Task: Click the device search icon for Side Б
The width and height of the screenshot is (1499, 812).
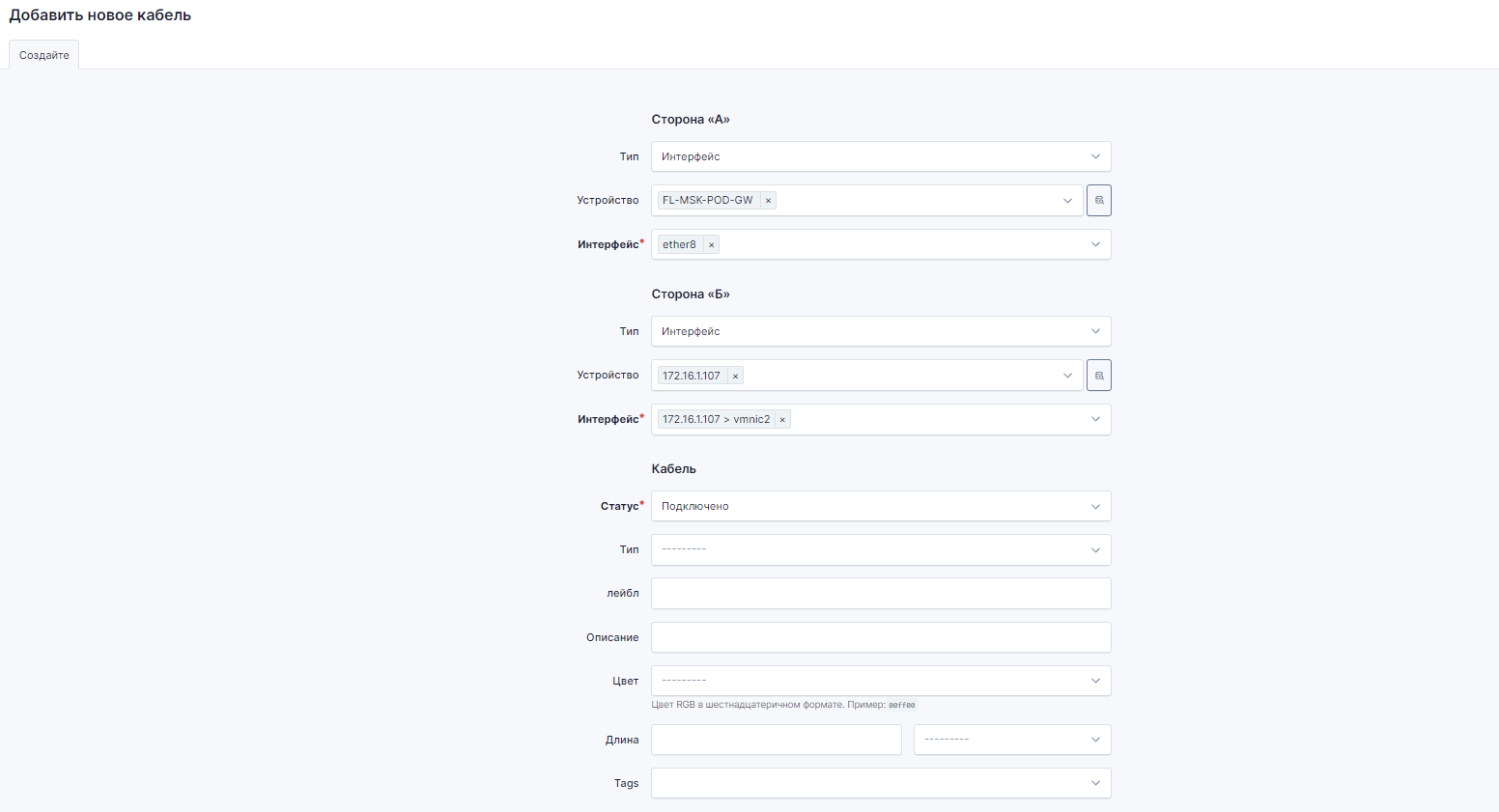Action: pos(1098,375)
